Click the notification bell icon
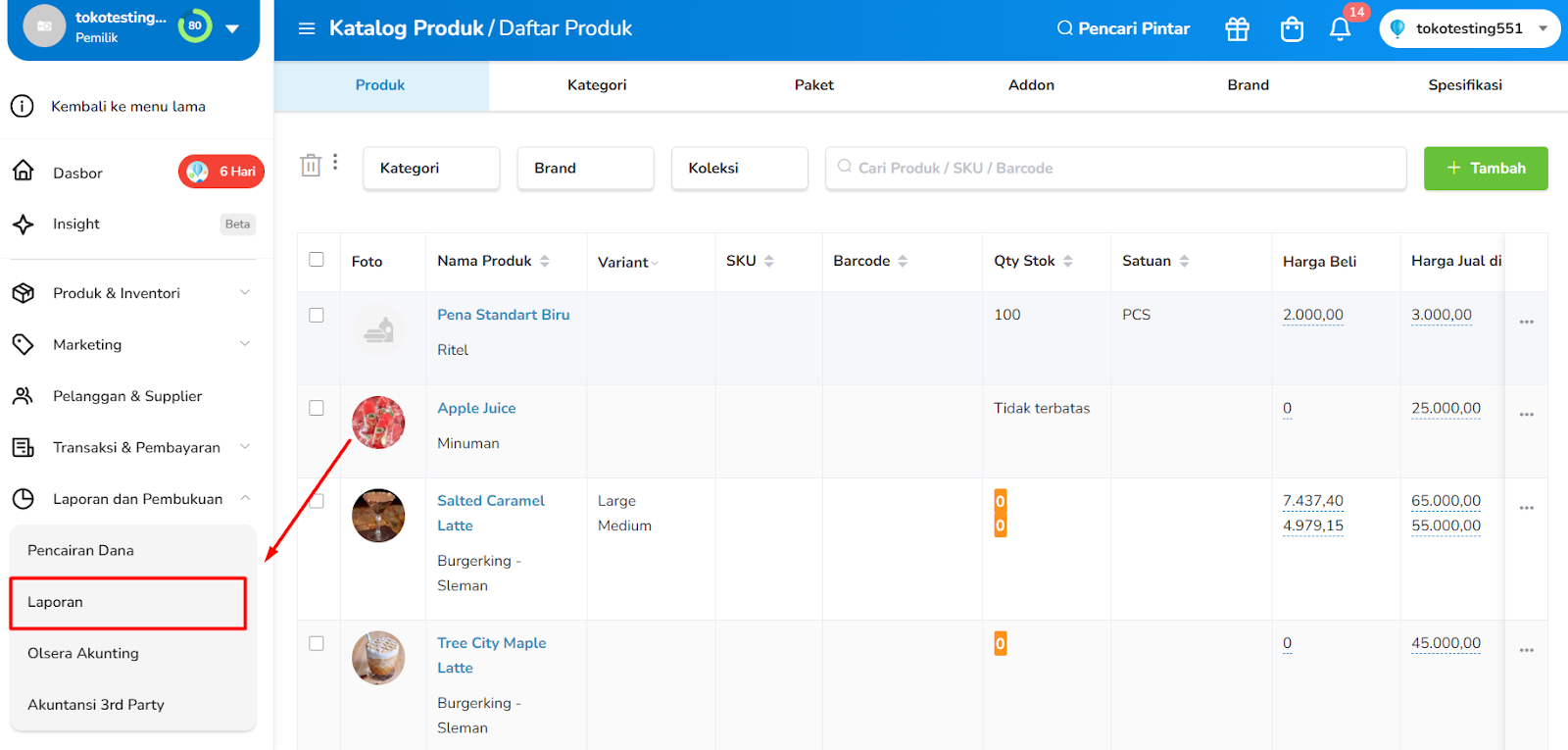 pyautogui.click(x=1340, y=28)
